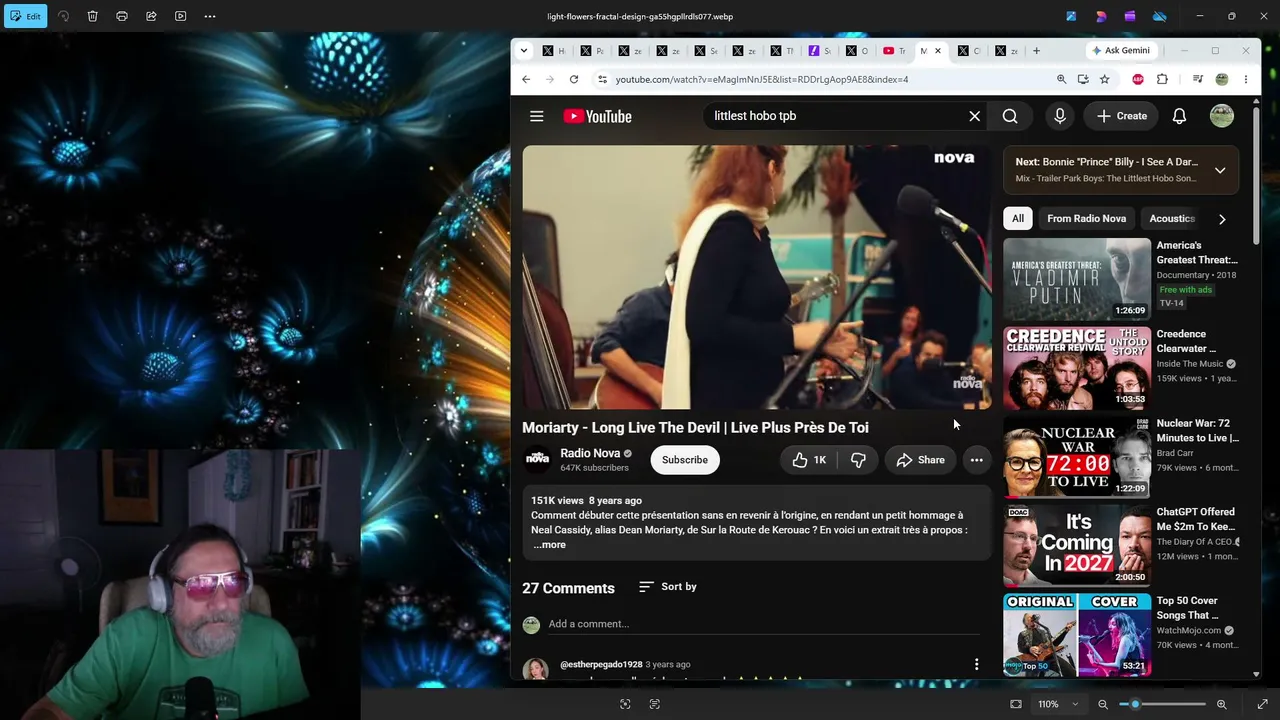Open the Clipchamp purple icon in Photos title bar
Screen dimensions: 1280x720
pyautogui.click(x=1130, y=16)
